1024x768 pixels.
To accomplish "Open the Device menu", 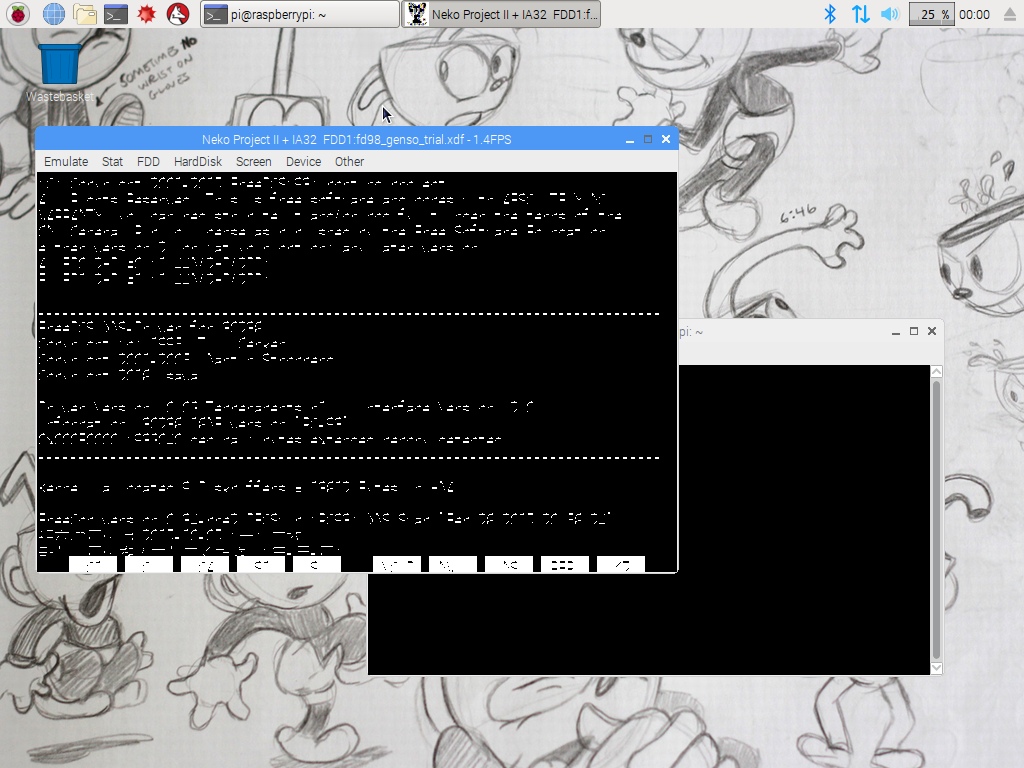I will (x=304, y=161).
